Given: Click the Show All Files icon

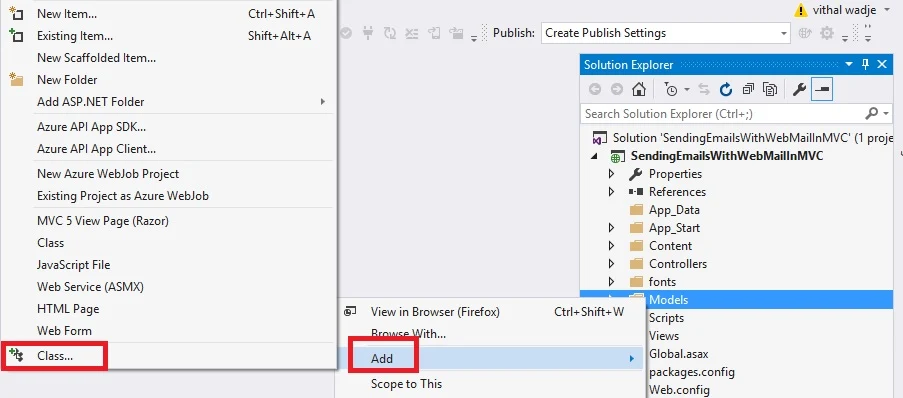Looking at the screenshot, I should [x=769, y=89].
